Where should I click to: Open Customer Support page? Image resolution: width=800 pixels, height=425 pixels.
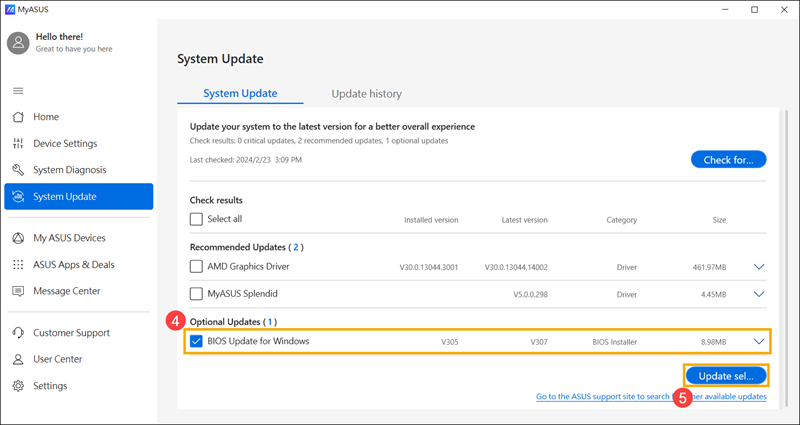point(79,333)
